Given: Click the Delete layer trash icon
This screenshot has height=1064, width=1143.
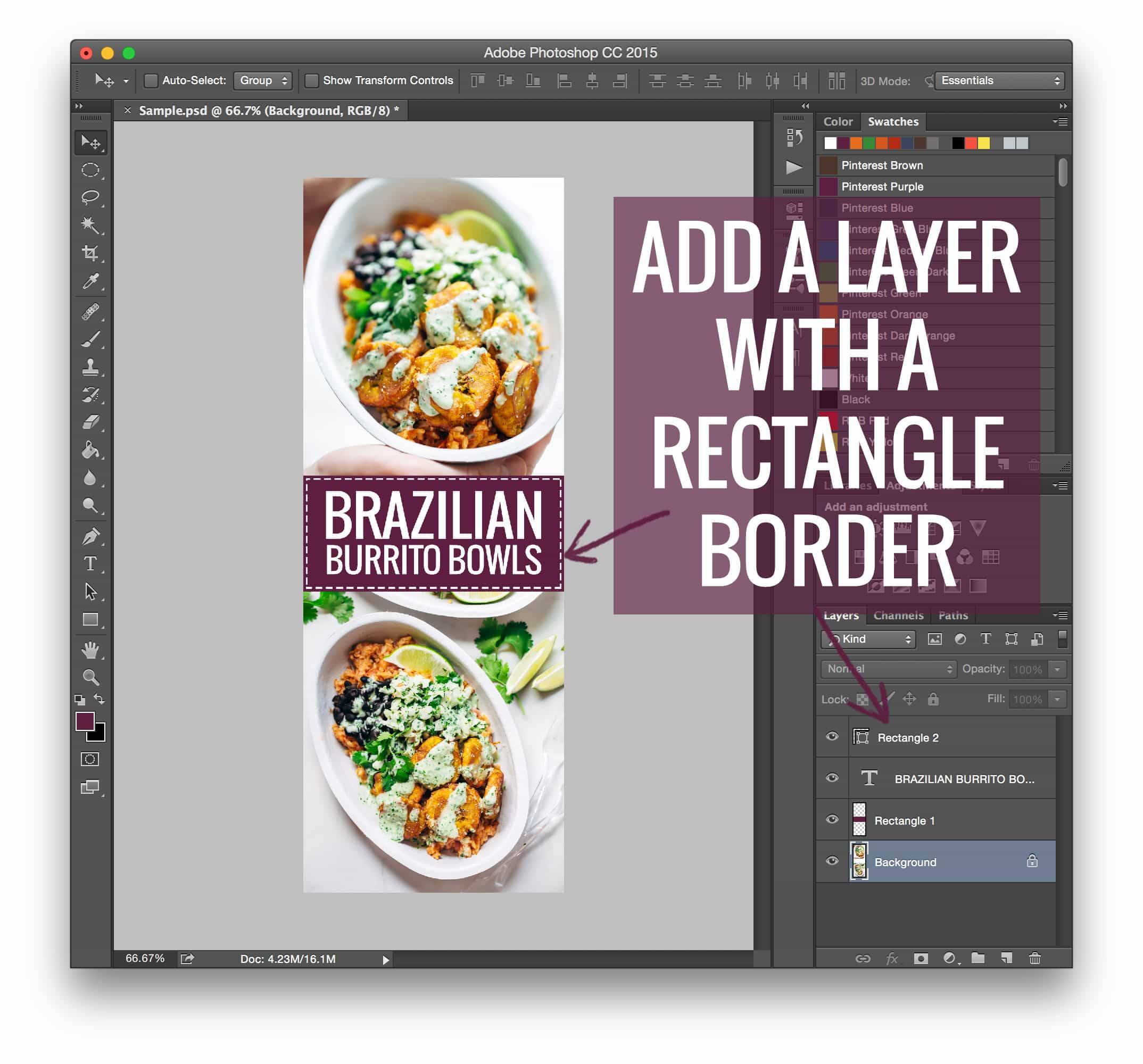Looking at the screenshot, I should [x=1034, y=958].
